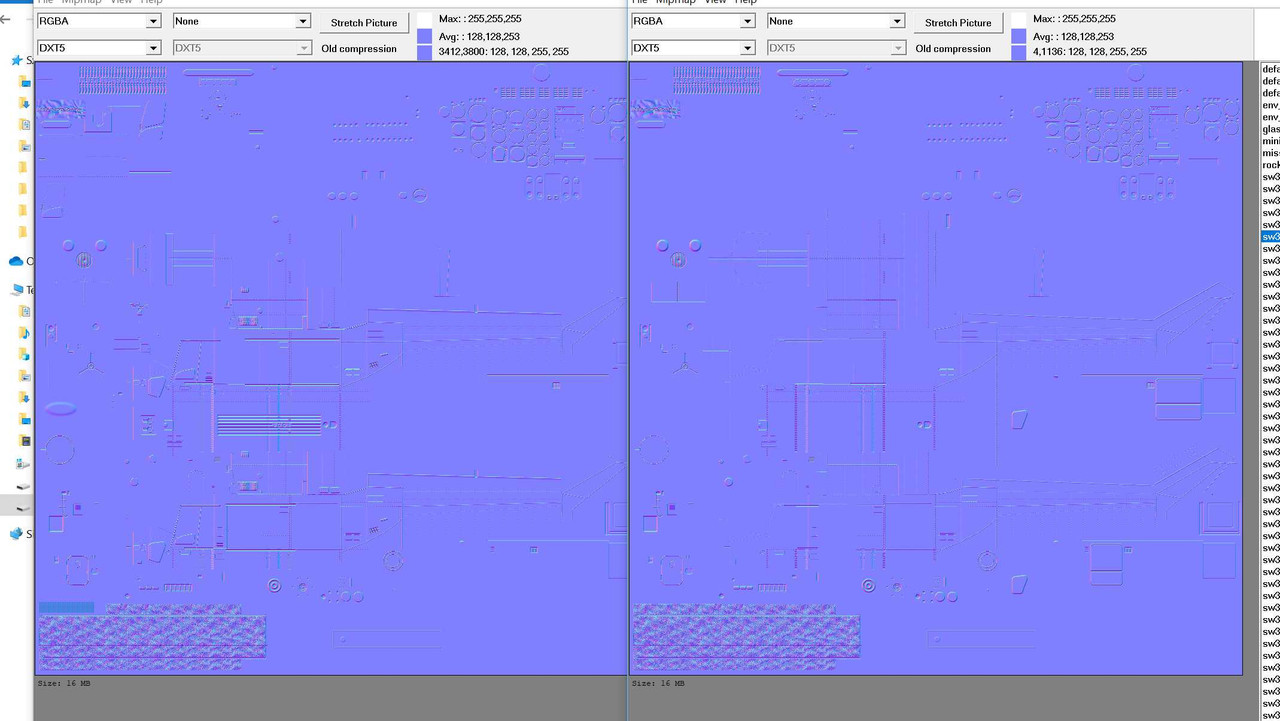1280x721 pixels.
Task: Open Windows system drive icon in sidebar
Action: (24, 464)
